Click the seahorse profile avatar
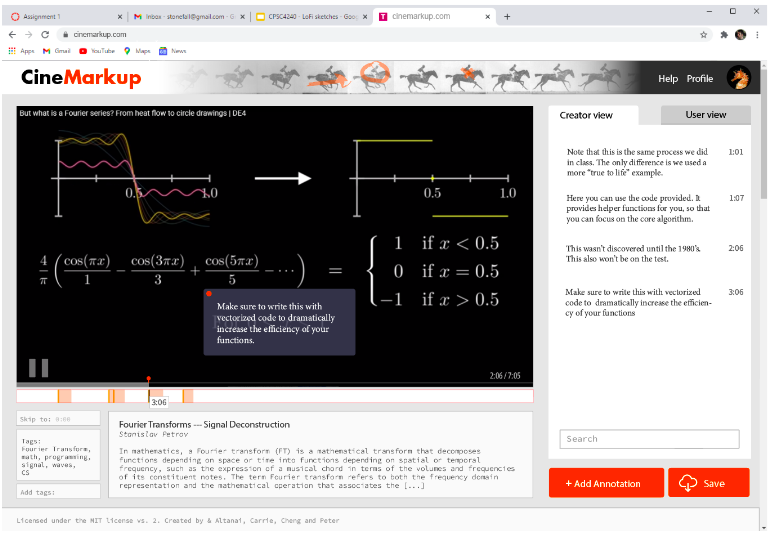 pyautogui.click(x=739, y=78)
